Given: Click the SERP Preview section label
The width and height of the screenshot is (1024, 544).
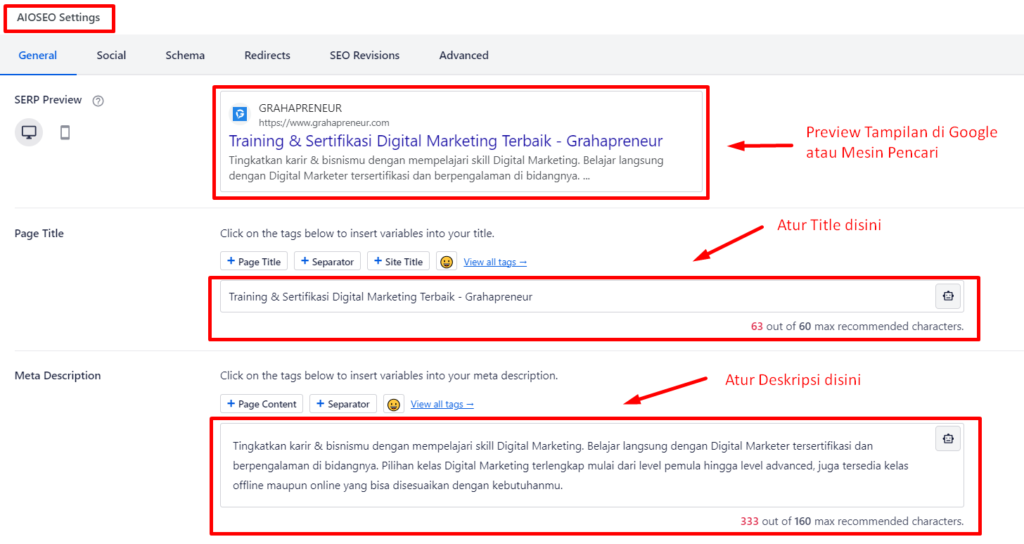Looking at the screenshot, I should point(48,100).
